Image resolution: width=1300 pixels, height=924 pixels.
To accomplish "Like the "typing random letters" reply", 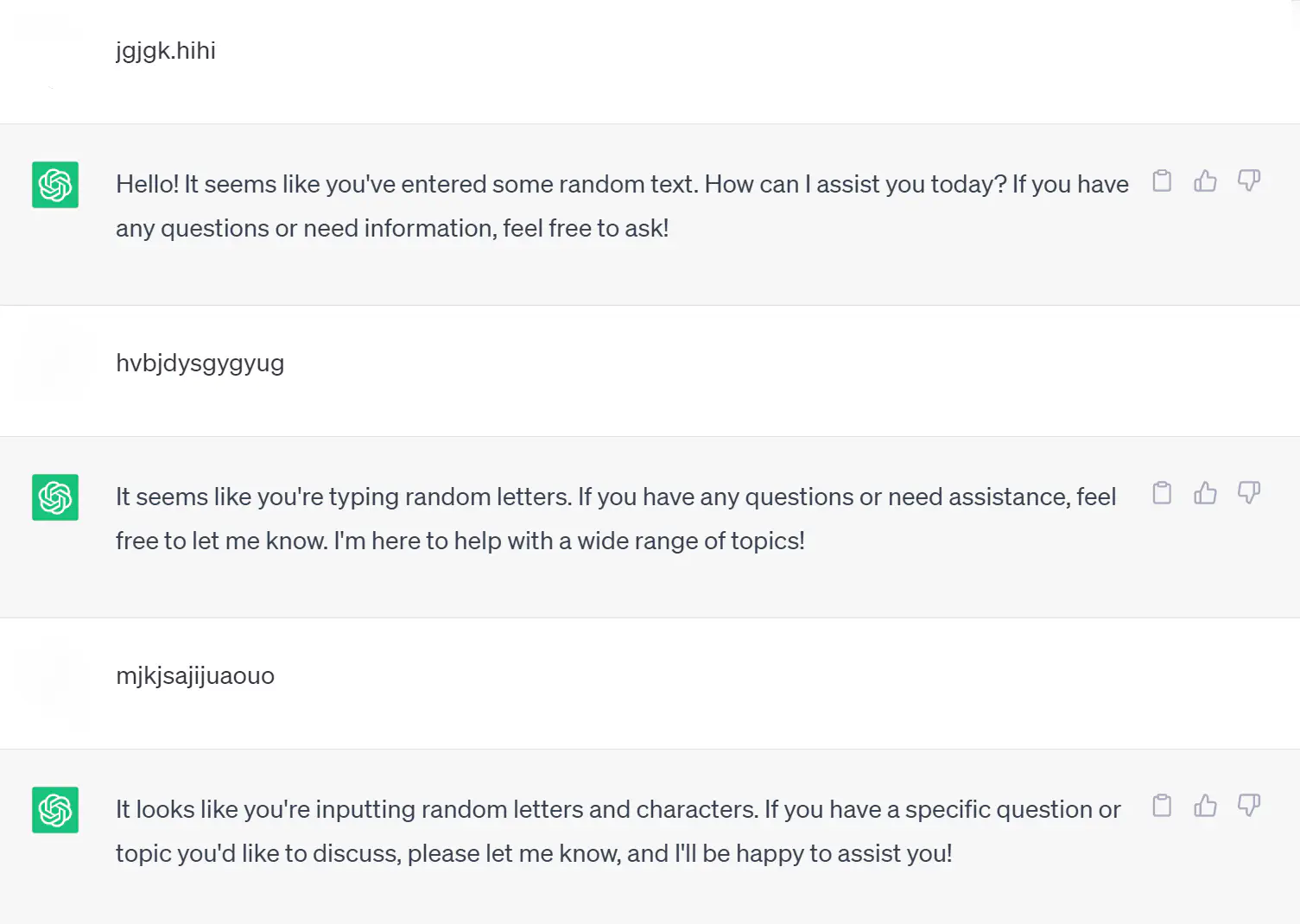I will click(x=1205, y=493).
